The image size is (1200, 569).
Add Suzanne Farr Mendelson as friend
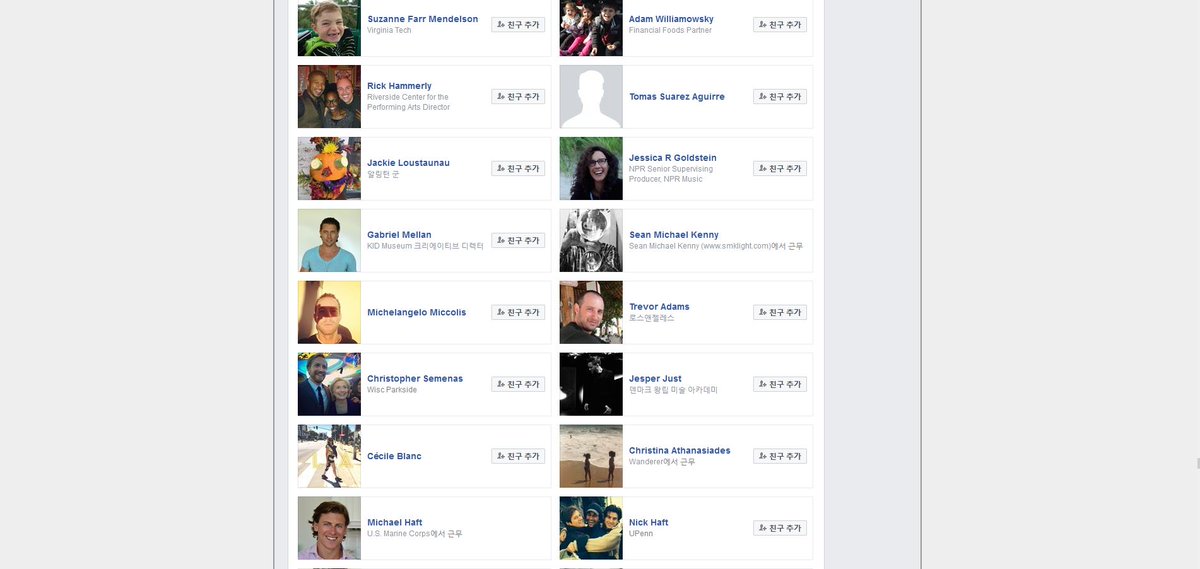pos(518,25)
